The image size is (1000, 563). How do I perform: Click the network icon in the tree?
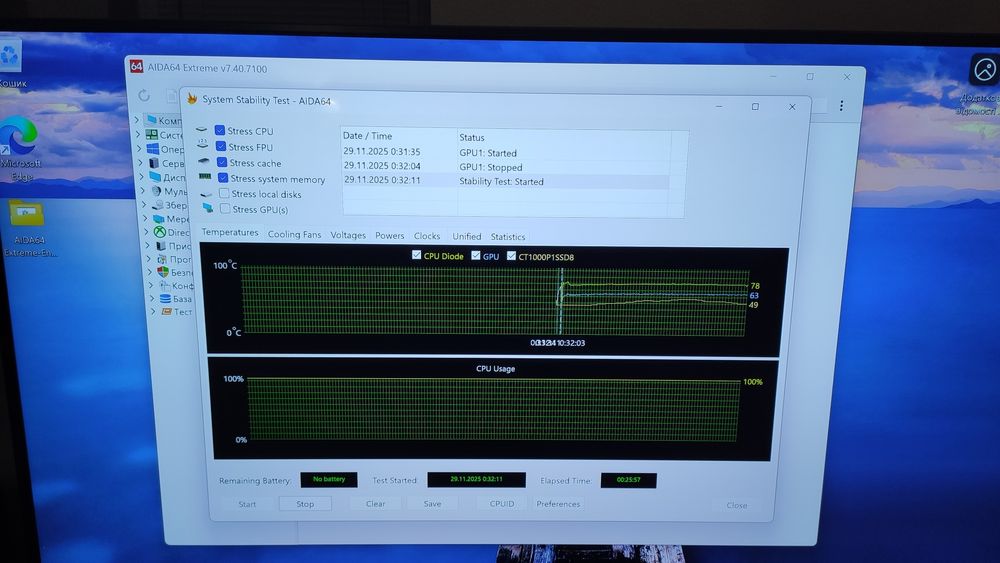click(159, 219)
